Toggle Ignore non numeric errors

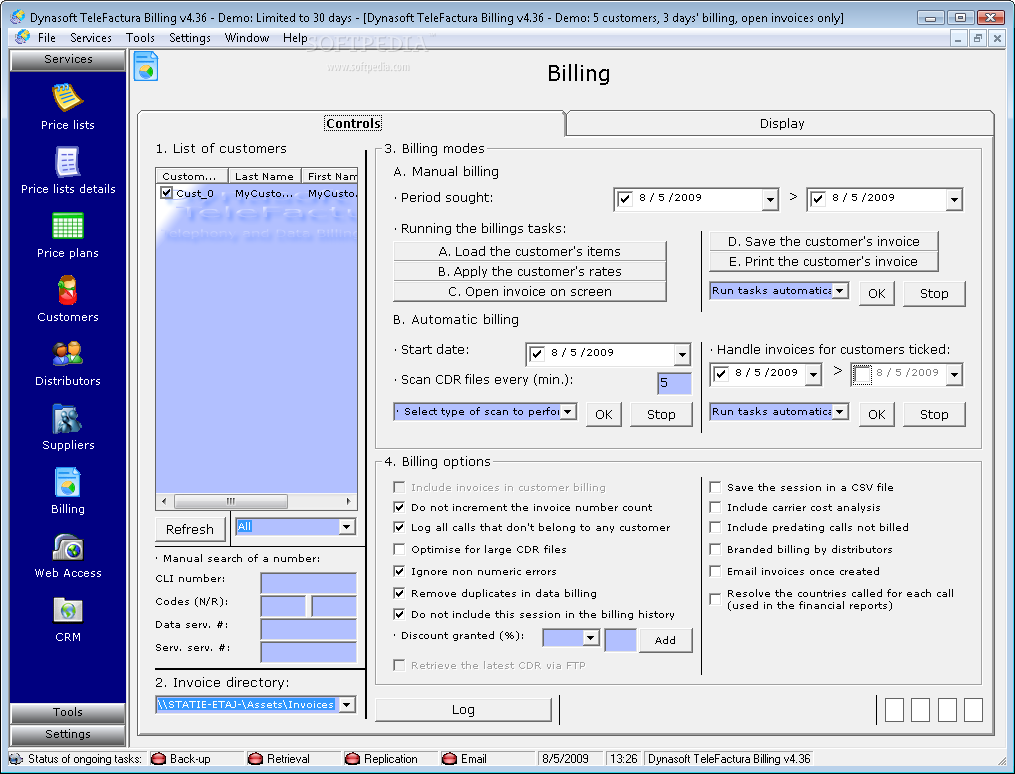[399, 571]
